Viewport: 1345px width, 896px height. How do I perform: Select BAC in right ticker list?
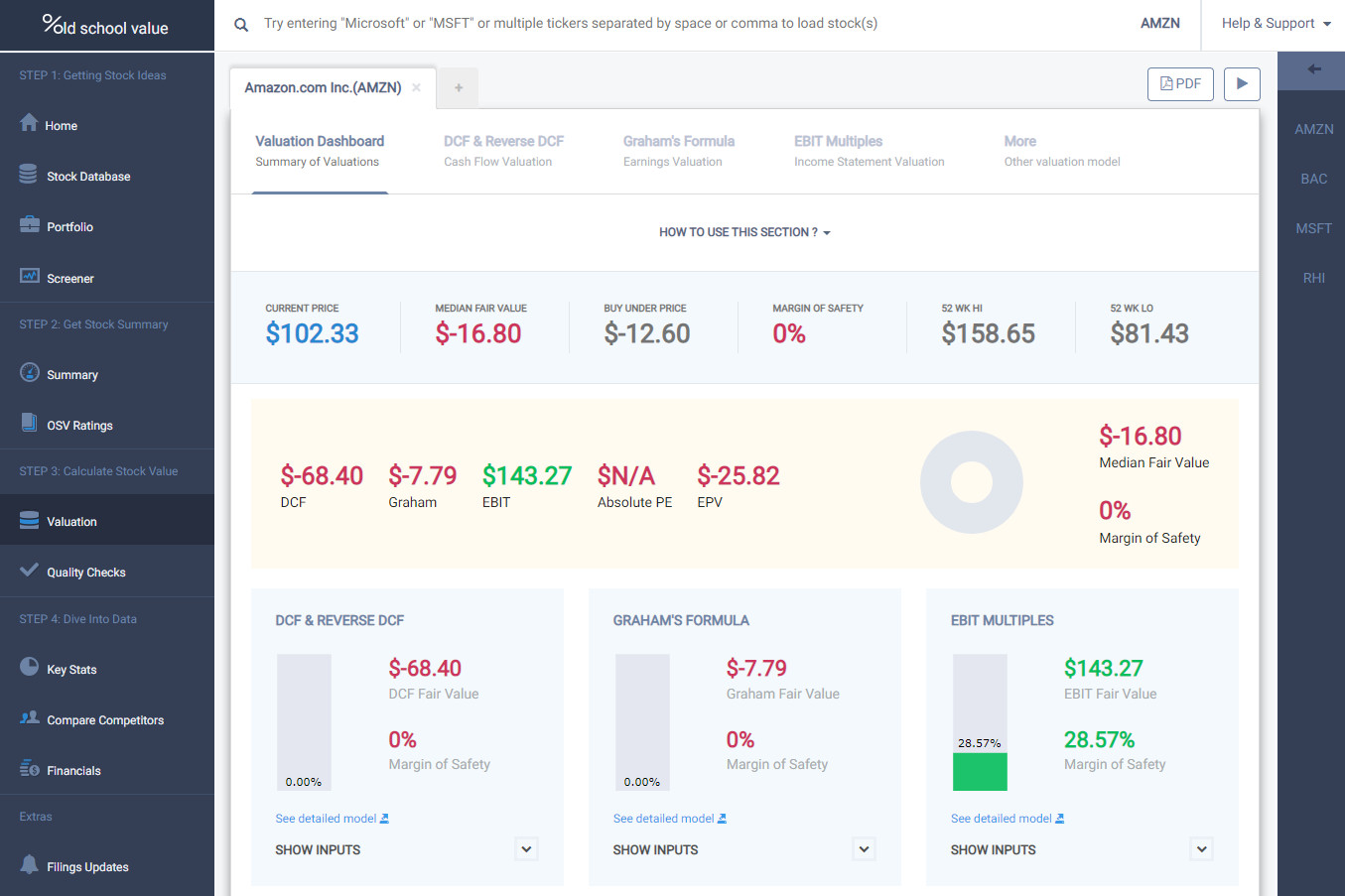click(x=1313, y=179)
